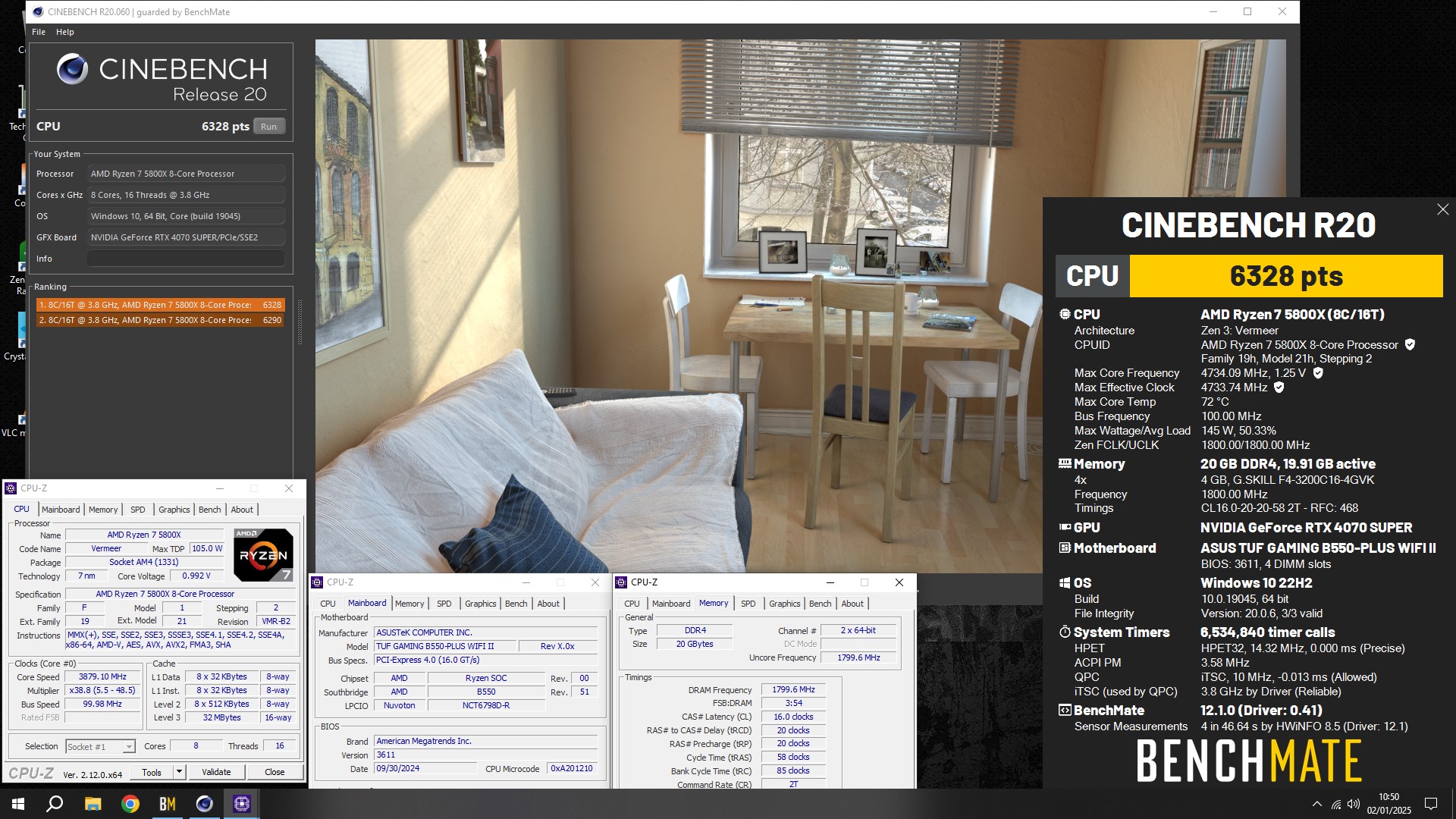1456x819 pixels.
Task: Click the Tools button in CPU-Z
Action: coord(152,772)
